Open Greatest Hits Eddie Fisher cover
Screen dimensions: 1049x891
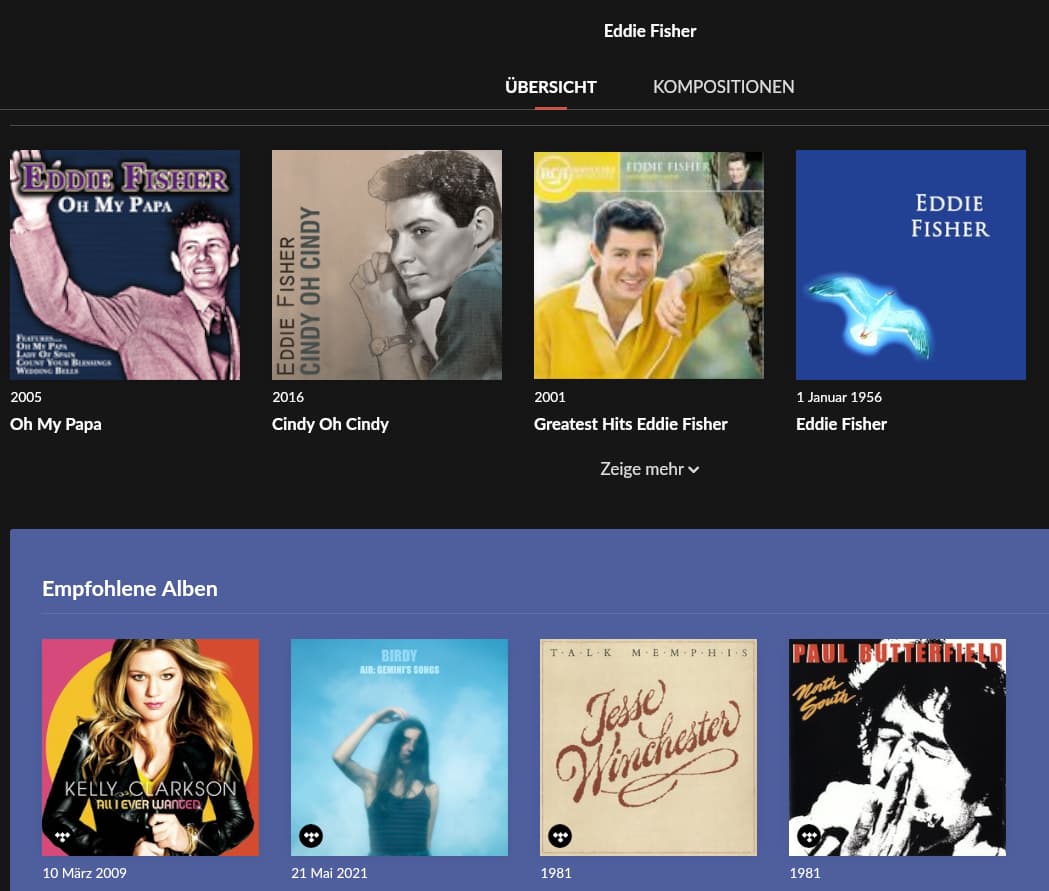648,265
